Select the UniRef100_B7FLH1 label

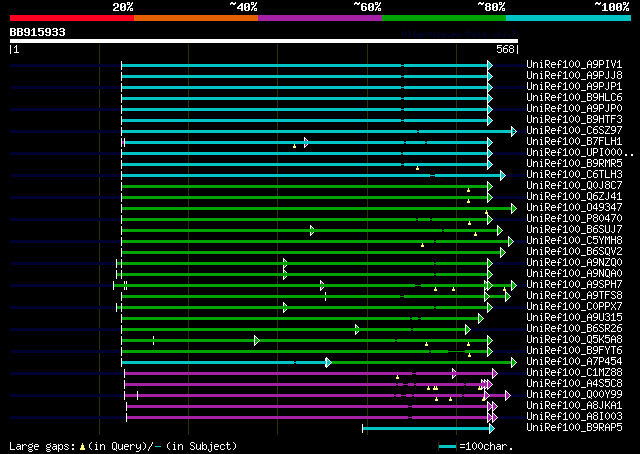click(x=574, y=142)
